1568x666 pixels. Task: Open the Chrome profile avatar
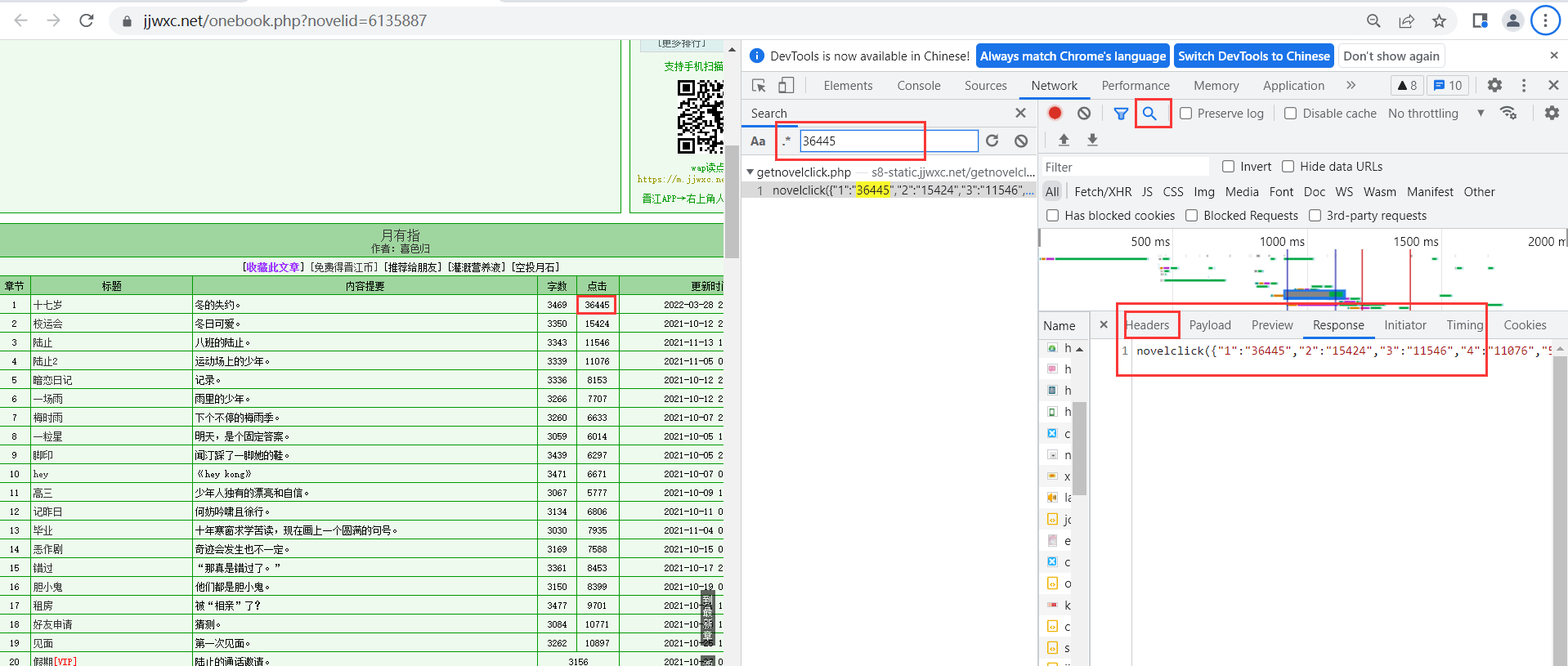1513,20
